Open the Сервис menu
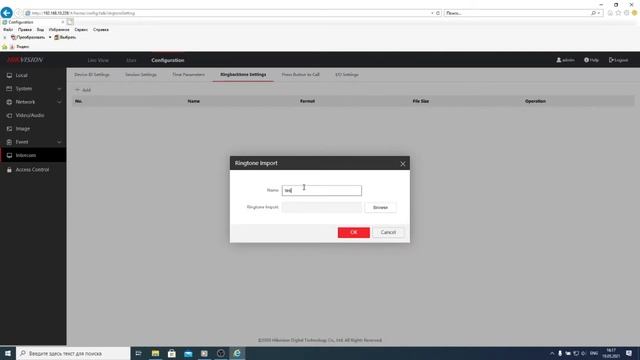Image resolution: width=640 pixels, height=360 pixels. pyautogui.click(x=81, y=30)
